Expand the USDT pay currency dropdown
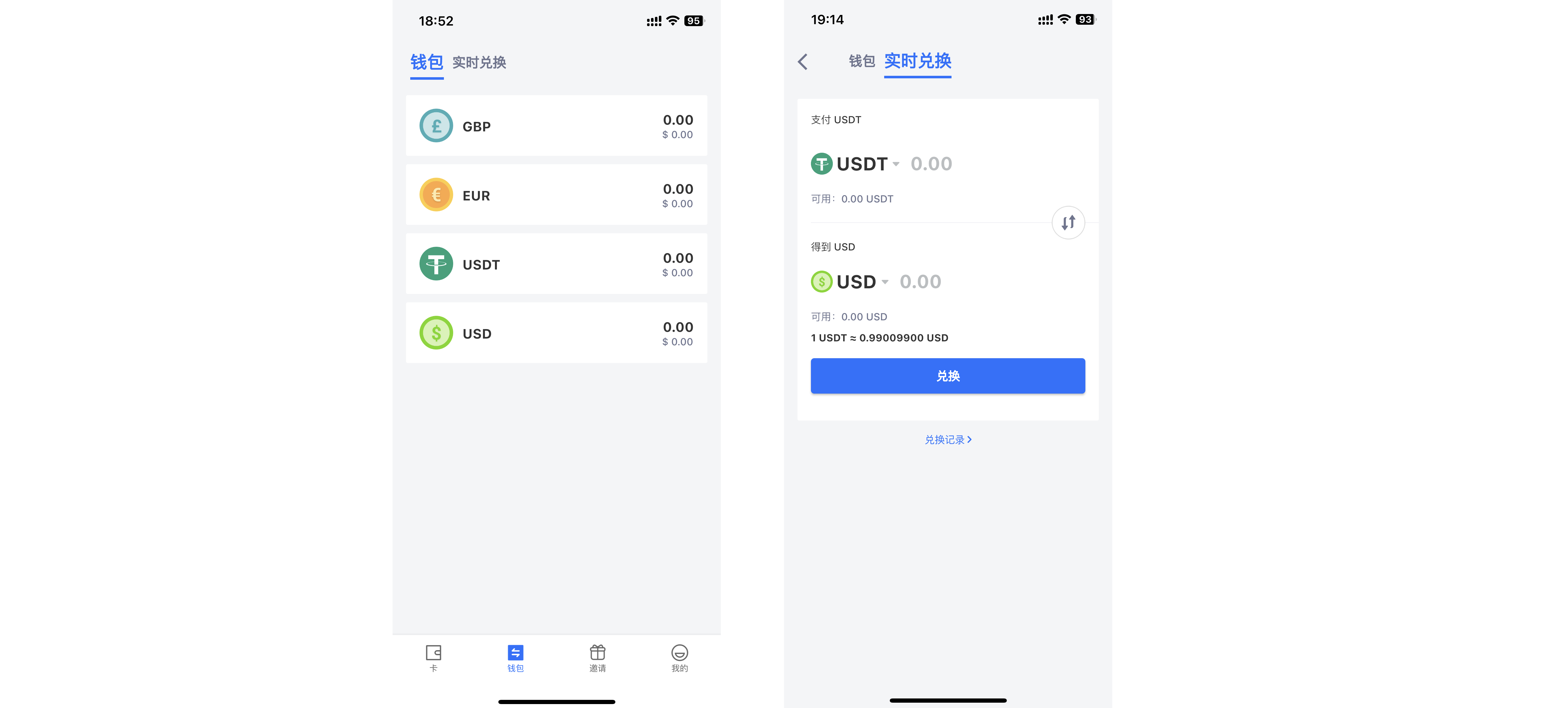The height and width of the screenshot is (708, 1568). click(896, 164)
